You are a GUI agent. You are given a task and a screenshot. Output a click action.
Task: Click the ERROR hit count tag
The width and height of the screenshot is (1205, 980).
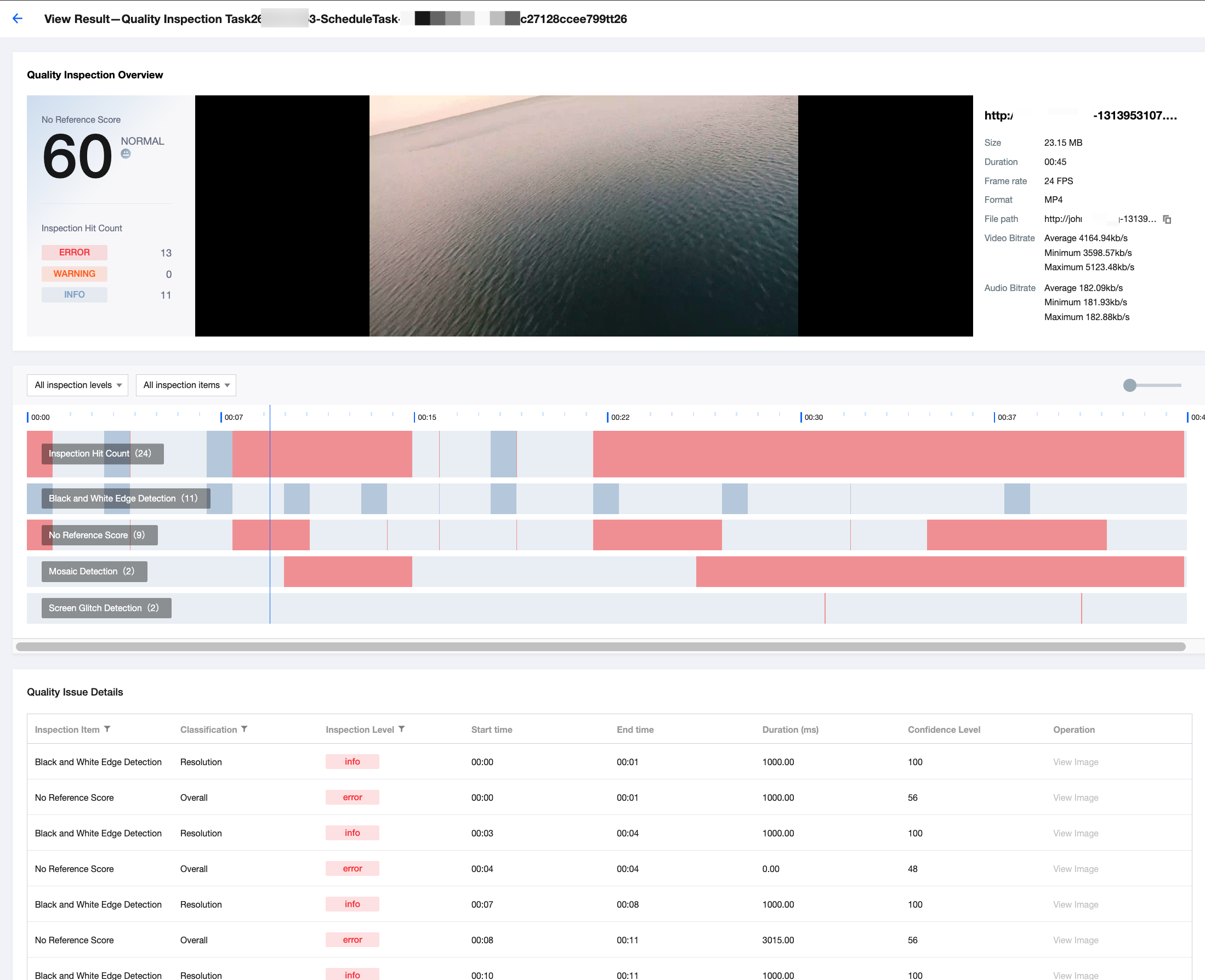(74, 252)
